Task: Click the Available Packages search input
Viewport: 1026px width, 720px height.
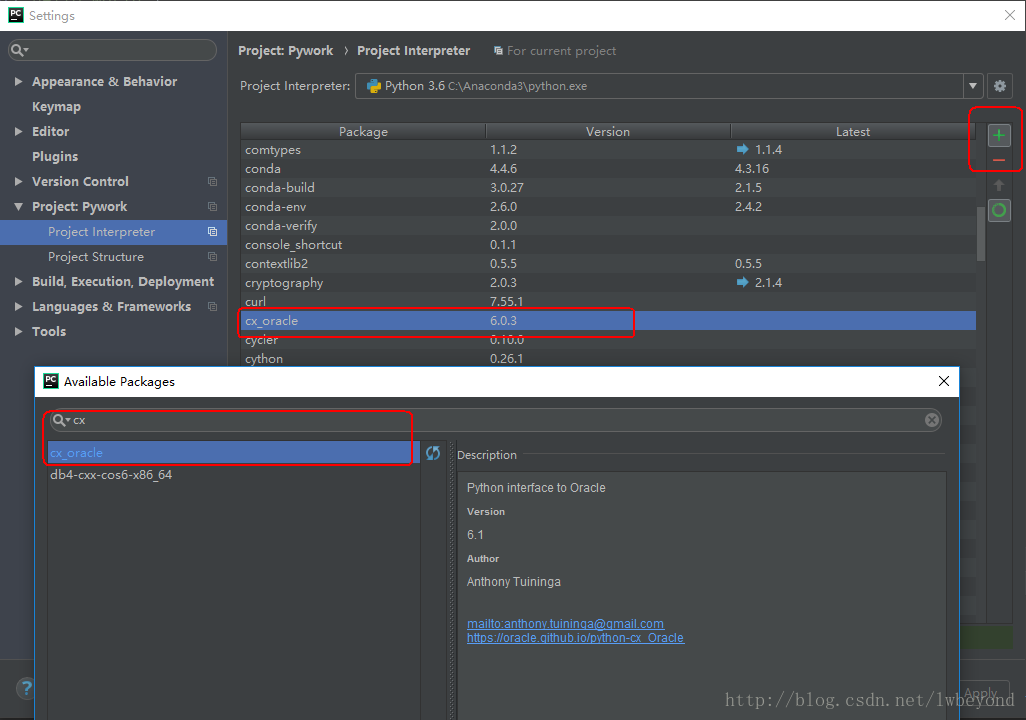Action: (495, 420)
